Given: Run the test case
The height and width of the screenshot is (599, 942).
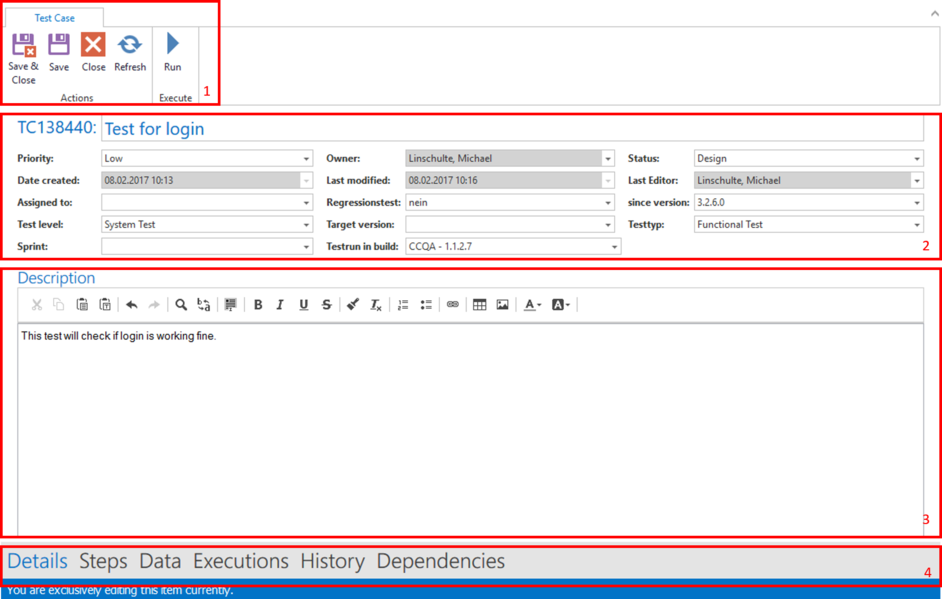Looking at the screenshot, I should point(173,46).
